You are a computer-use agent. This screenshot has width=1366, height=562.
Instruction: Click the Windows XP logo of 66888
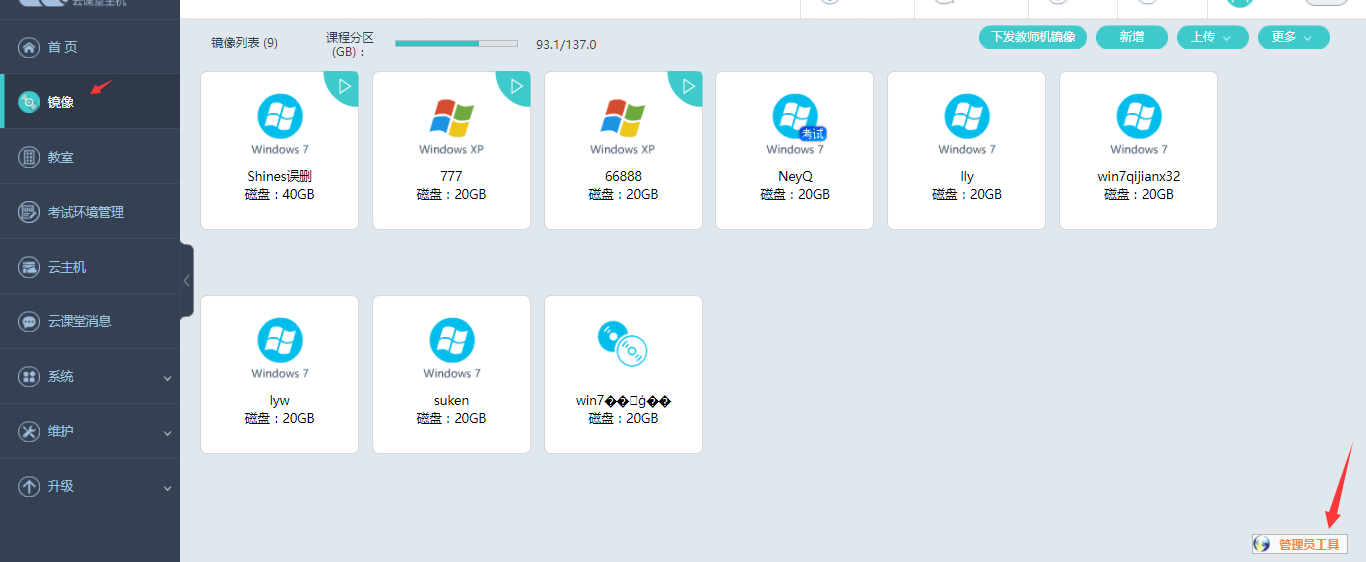pyautogui.click(x=623, y=117)
